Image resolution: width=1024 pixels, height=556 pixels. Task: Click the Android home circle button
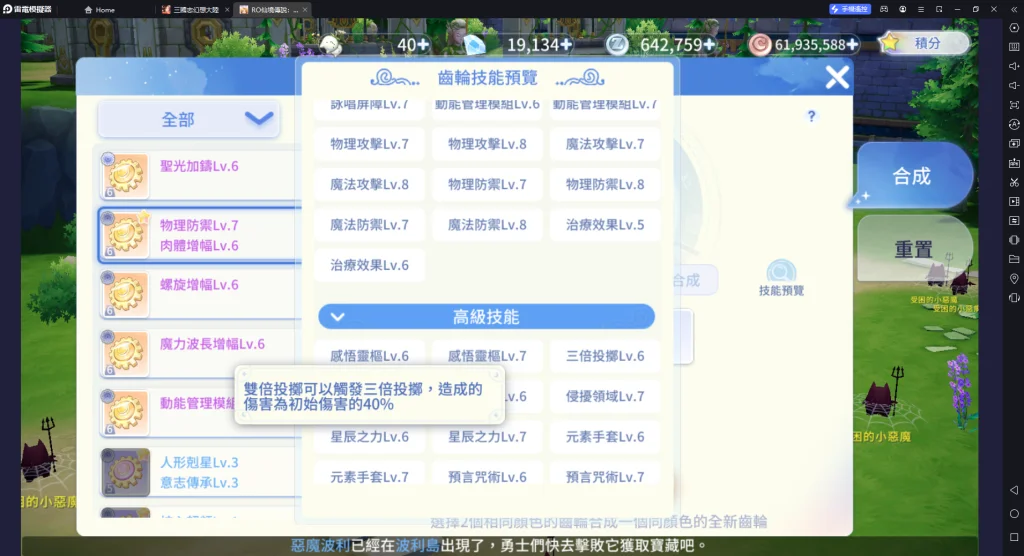tap(1014, 514)
